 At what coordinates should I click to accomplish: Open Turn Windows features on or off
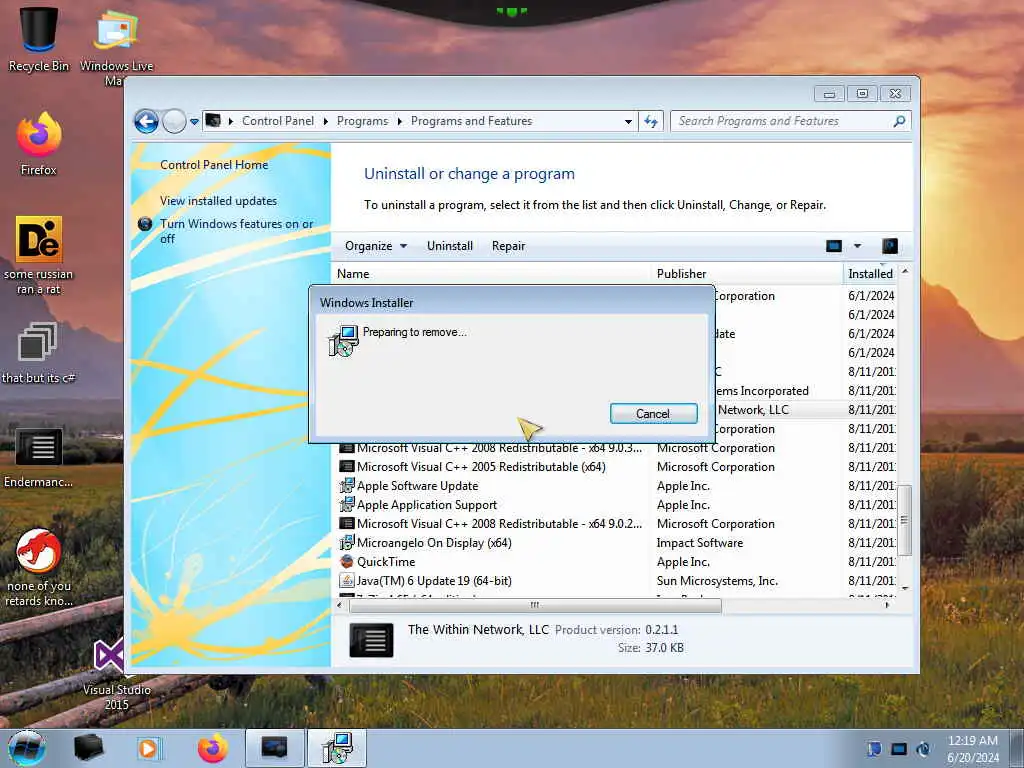[236, 231]
